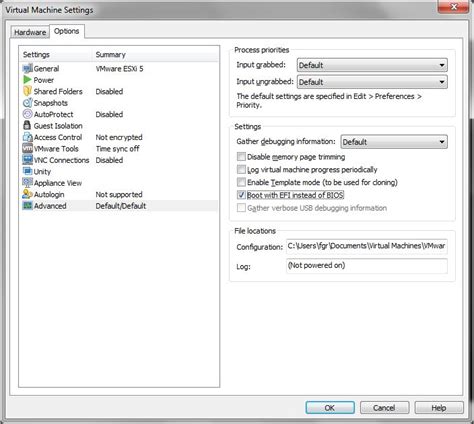Click the Unity icon

(x=27, y=171)
